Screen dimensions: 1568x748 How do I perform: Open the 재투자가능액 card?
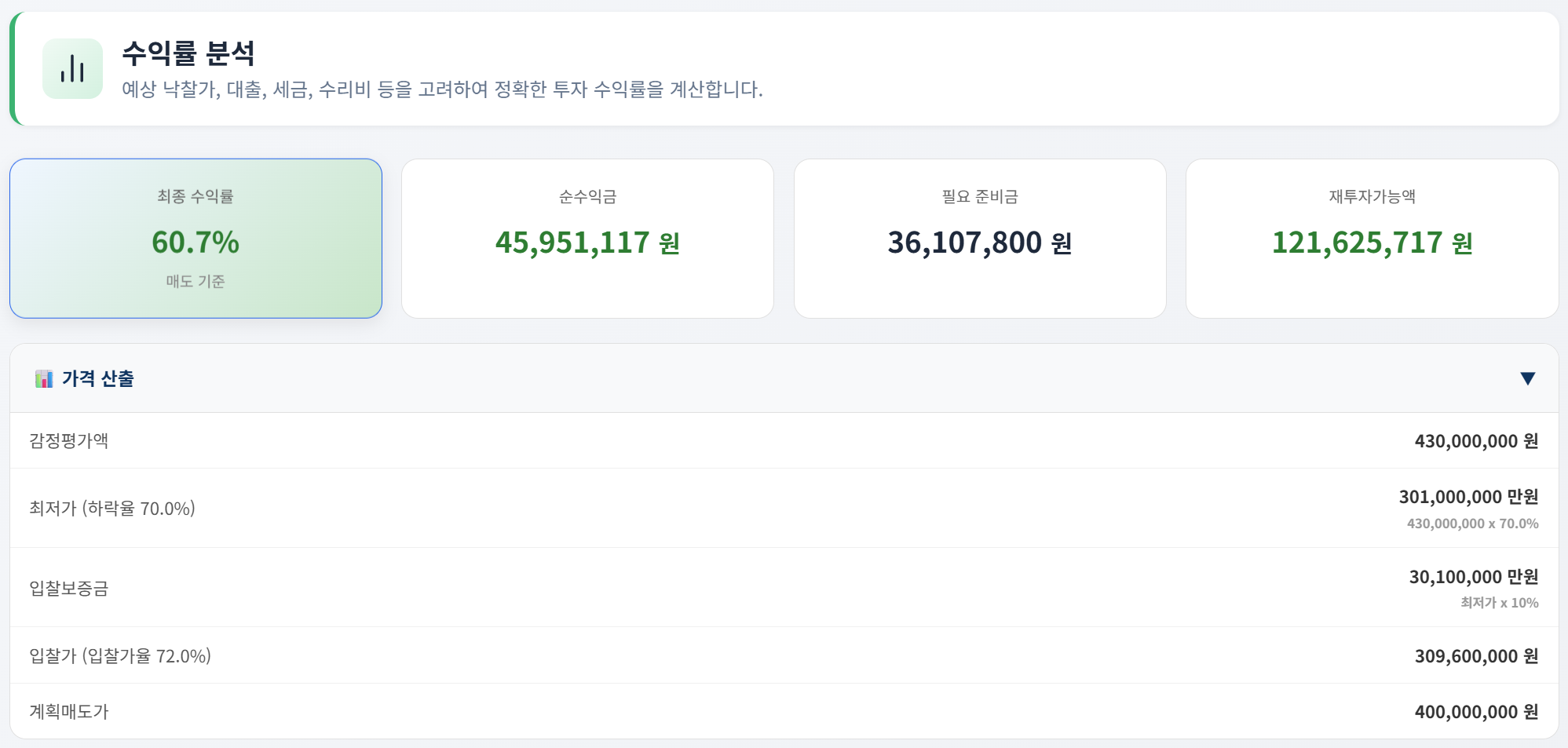point(1373,238)
